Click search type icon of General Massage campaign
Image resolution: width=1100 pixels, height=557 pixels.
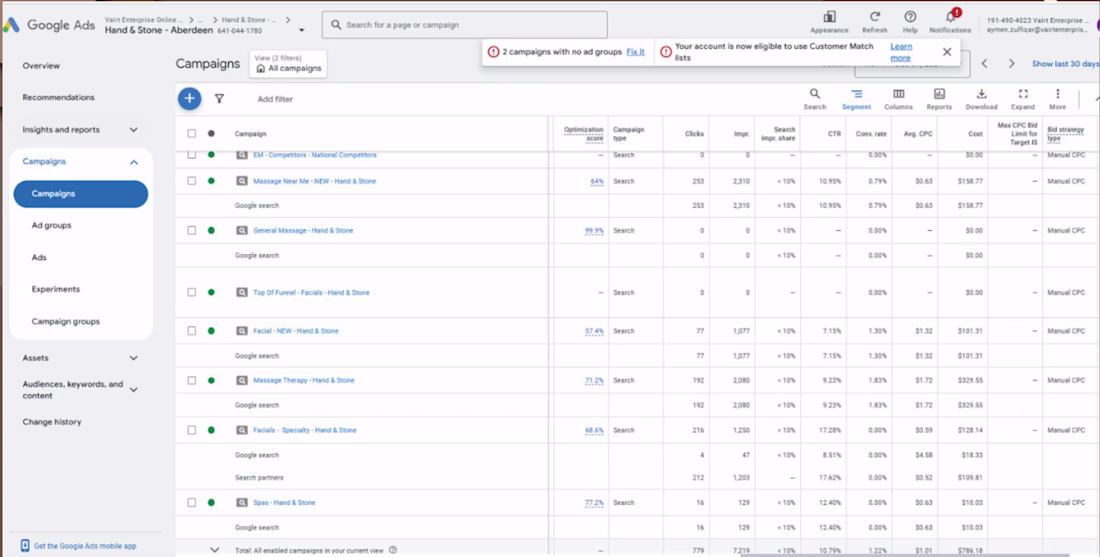(241, 231)
